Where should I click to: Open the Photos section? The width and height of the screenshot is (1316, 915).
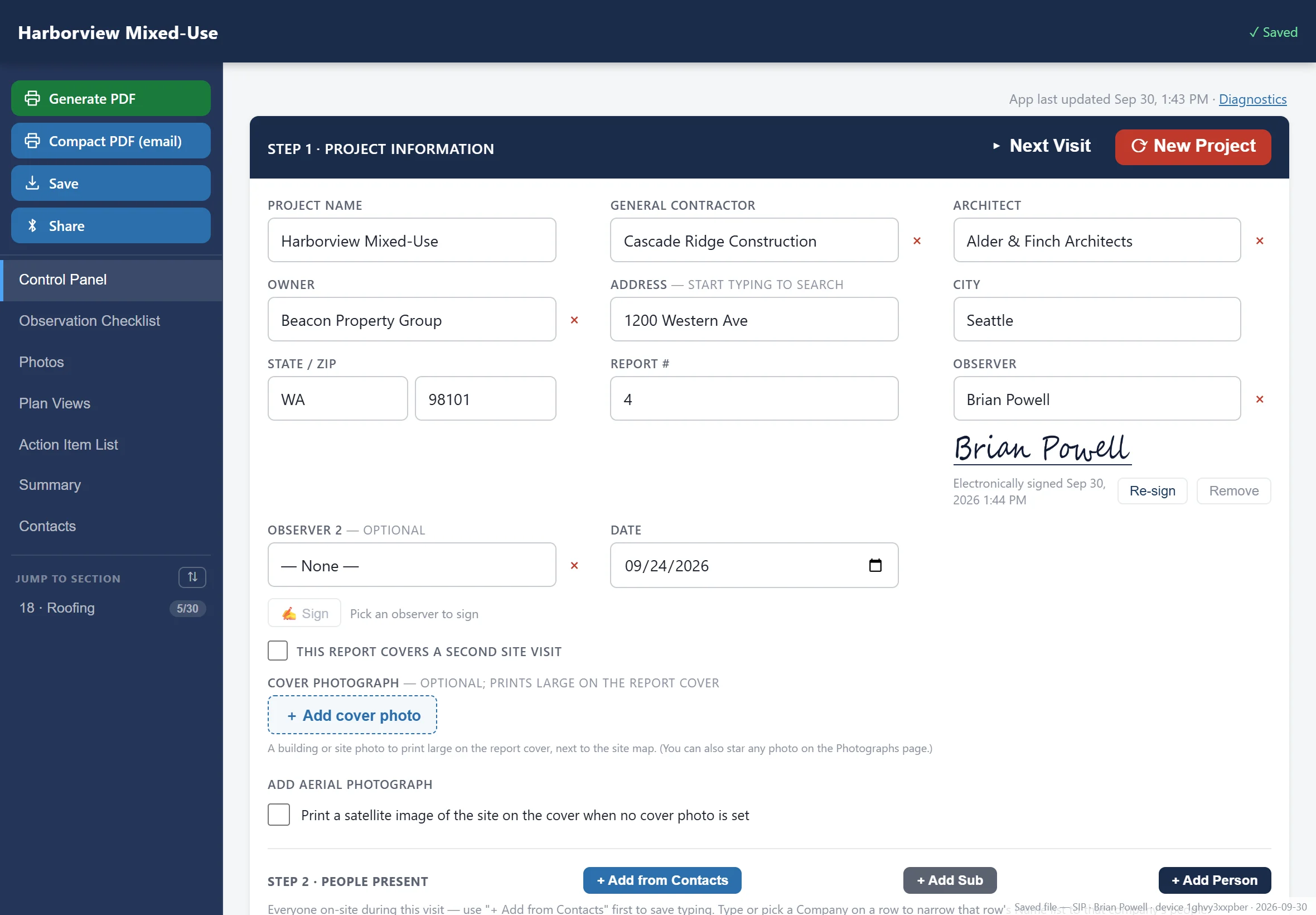[111, 362]
